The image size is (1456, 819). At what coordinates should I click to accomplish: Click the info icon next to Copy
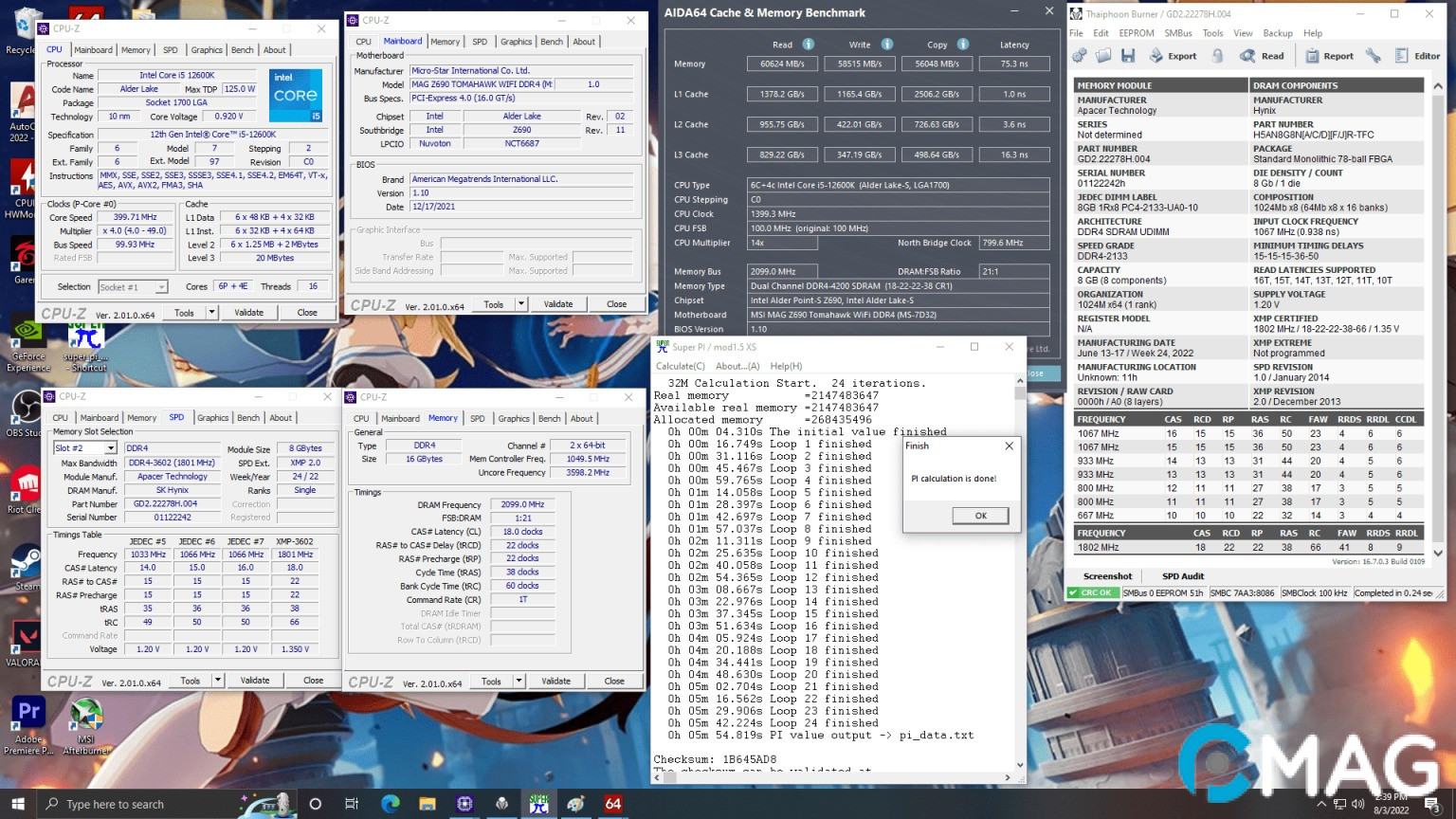tap(963, 45)
